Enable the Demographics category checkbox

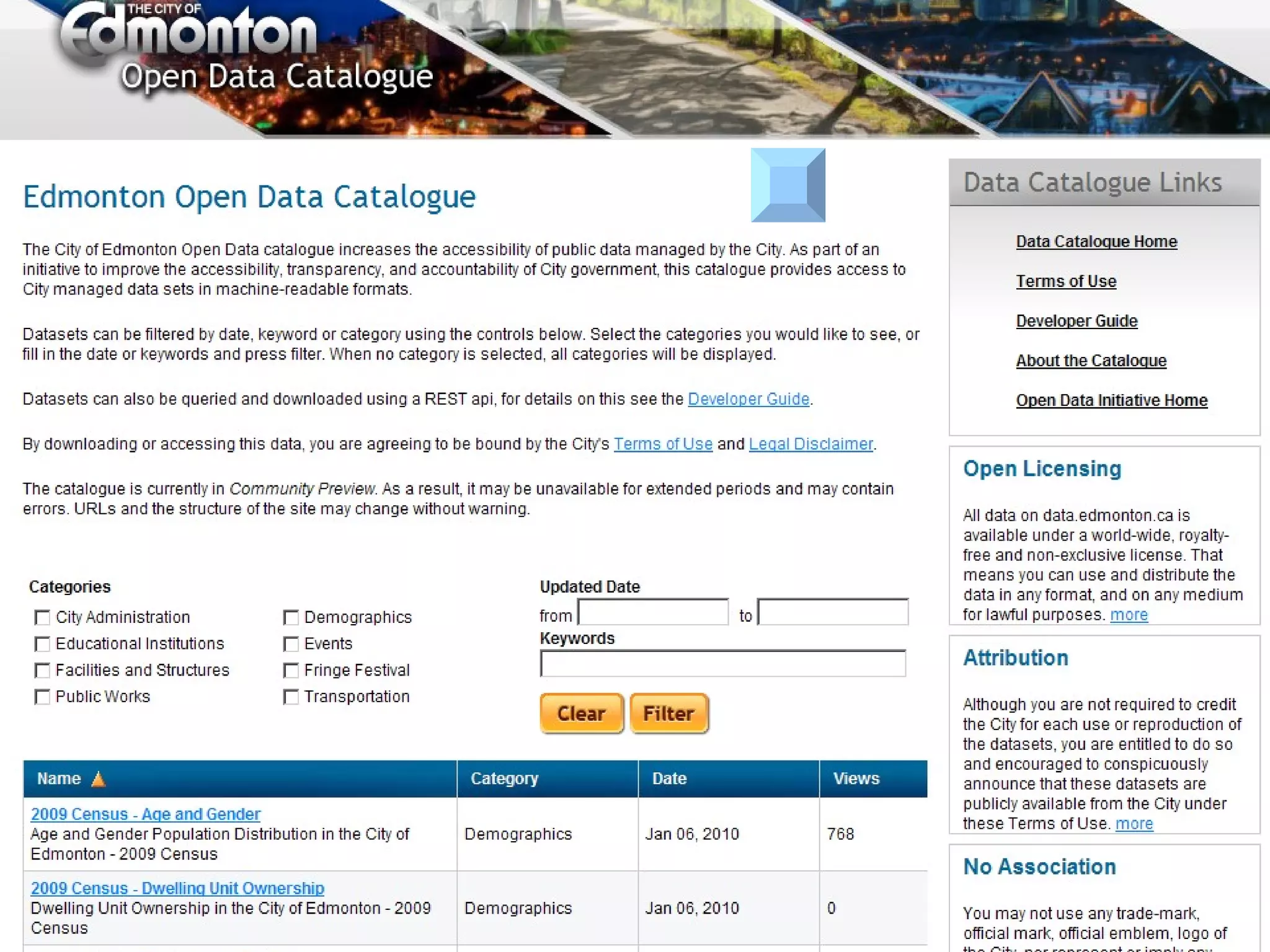[291, 617]
